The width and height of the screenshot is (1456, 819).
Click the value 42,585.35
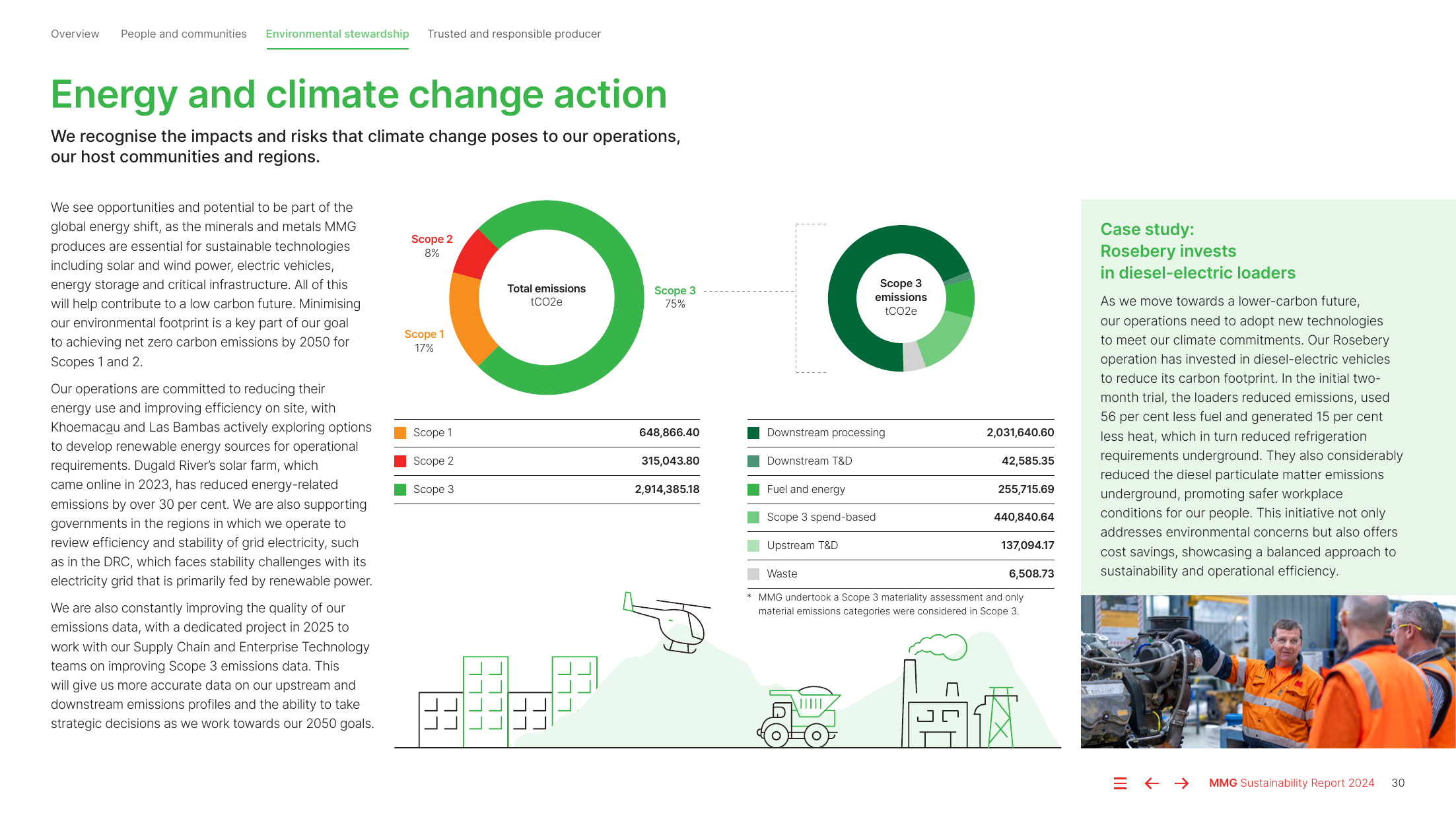click(1028, 461)
